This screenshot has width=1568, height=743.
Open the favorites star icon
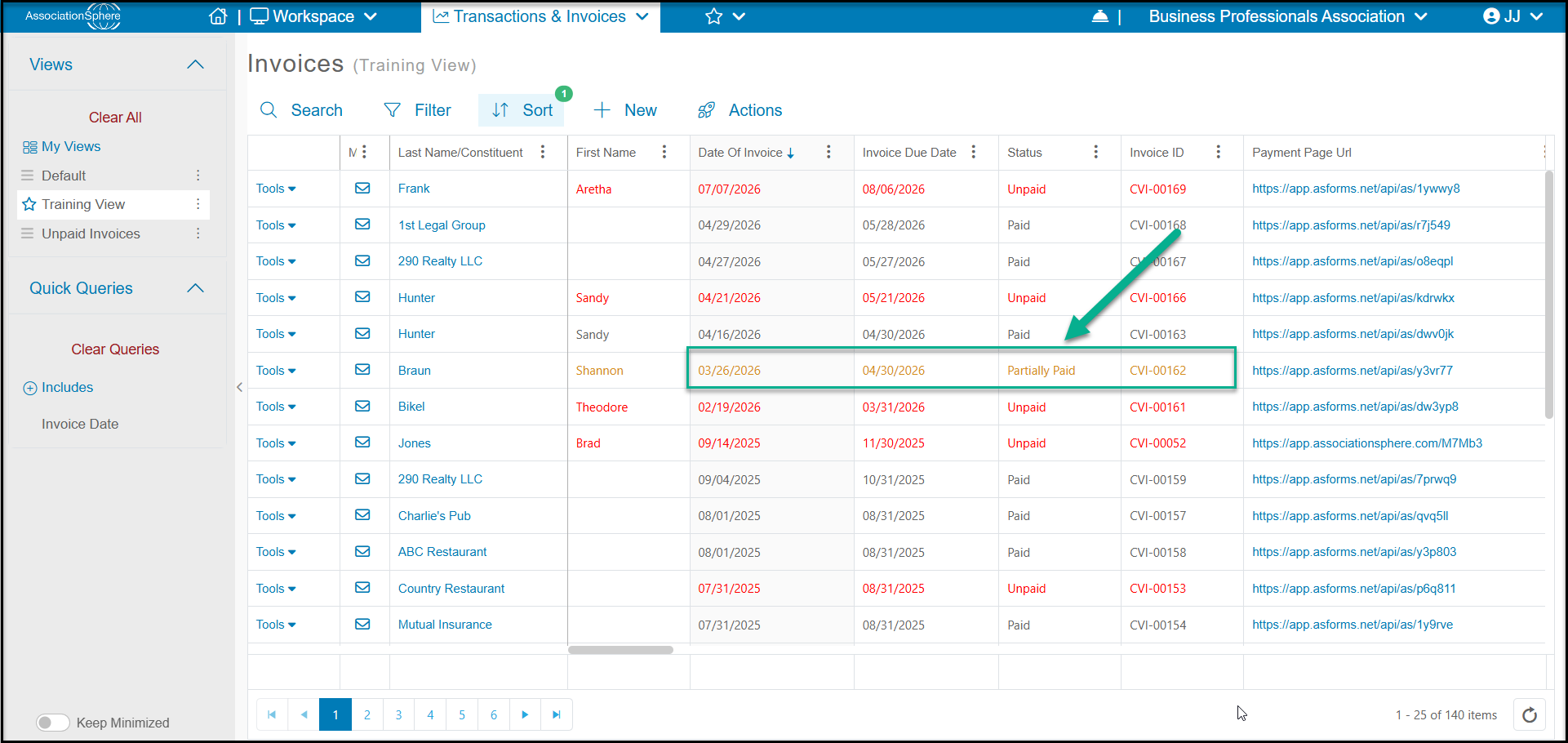coord(713,16)
